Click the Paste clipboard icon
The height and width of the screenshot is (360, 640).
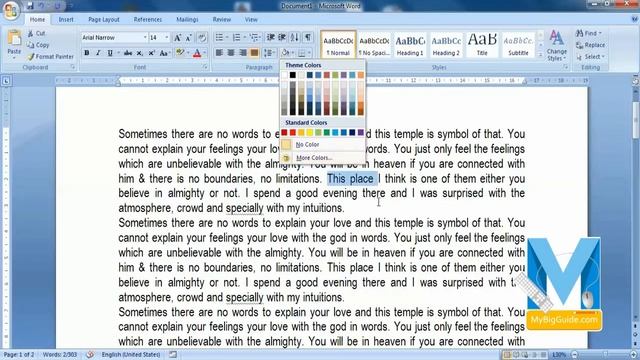(x=14, y=38)
